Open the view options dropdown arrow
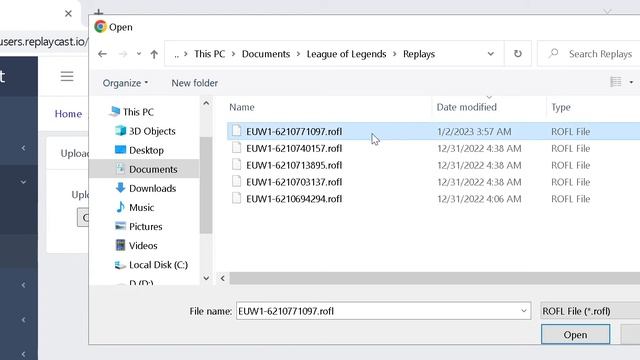The width and height of the screenshot is (640, 360). pos(631,82)
